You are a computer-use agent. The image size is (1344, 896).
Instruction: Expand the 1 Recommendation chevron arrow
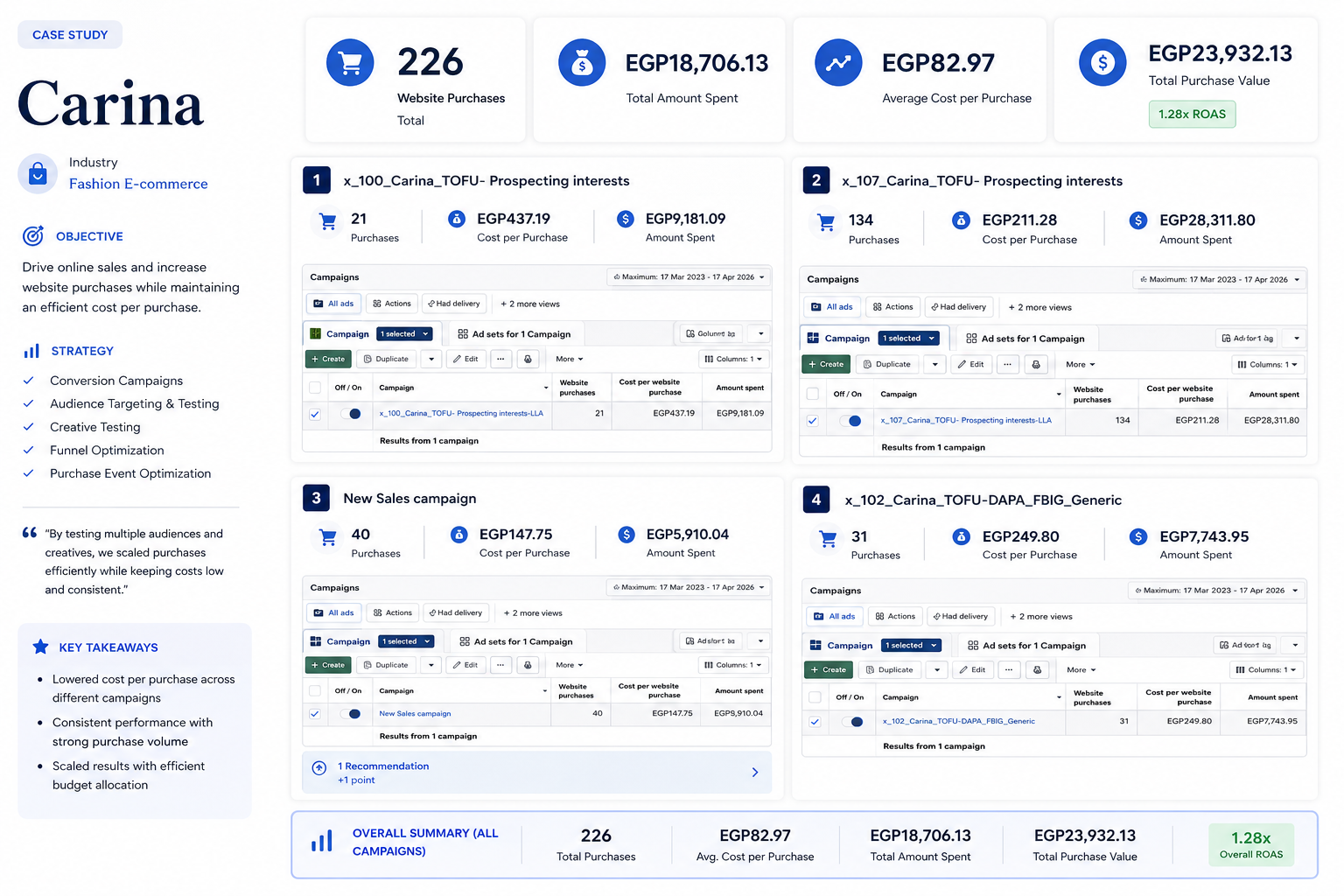click(x=755, y=773)
